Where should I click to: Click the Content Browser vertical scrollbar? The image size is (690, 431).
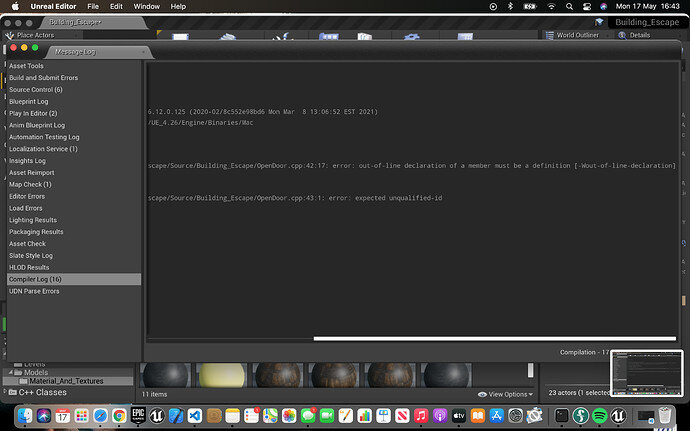coord(530,370)
